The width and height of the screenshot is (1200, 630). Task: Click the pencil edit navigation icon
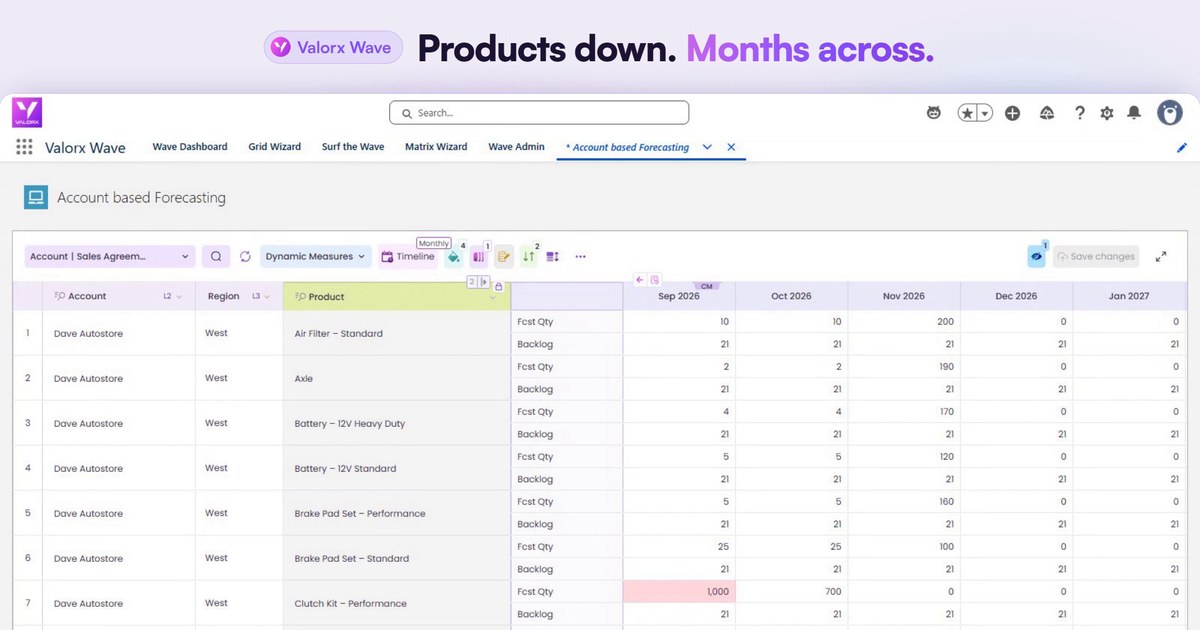pyautogui.click(x=1182, y=148)
